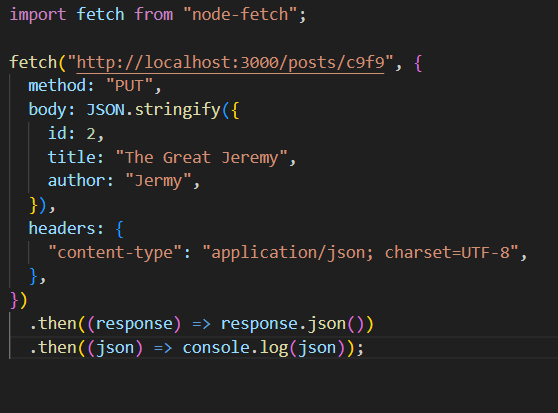The width and height of the screenshot is (558, 413).
Task: Click the application/json charset value
Action: 360,253
